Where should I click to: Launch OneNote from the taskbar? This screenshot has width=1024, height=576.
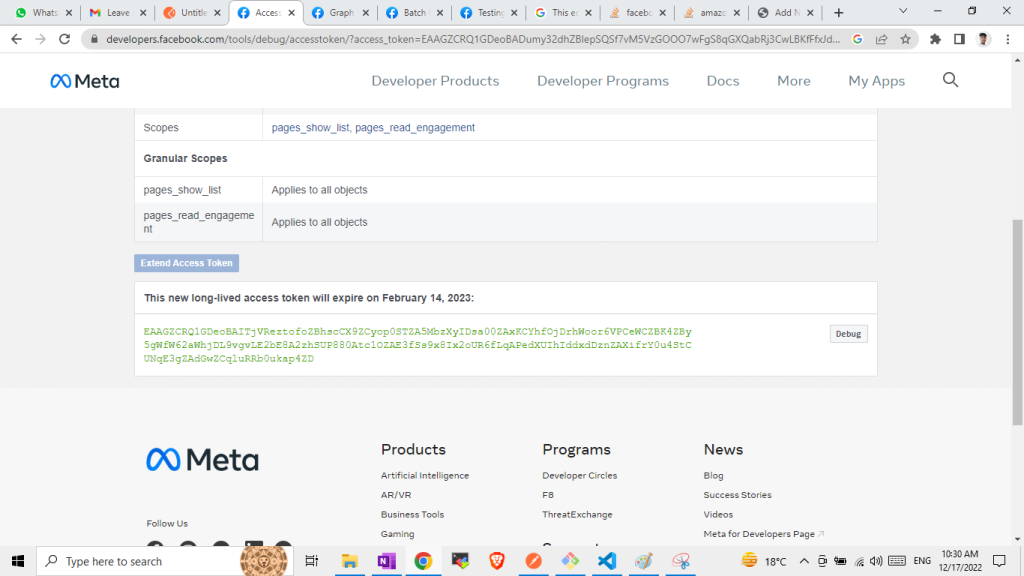click(386, 561)
